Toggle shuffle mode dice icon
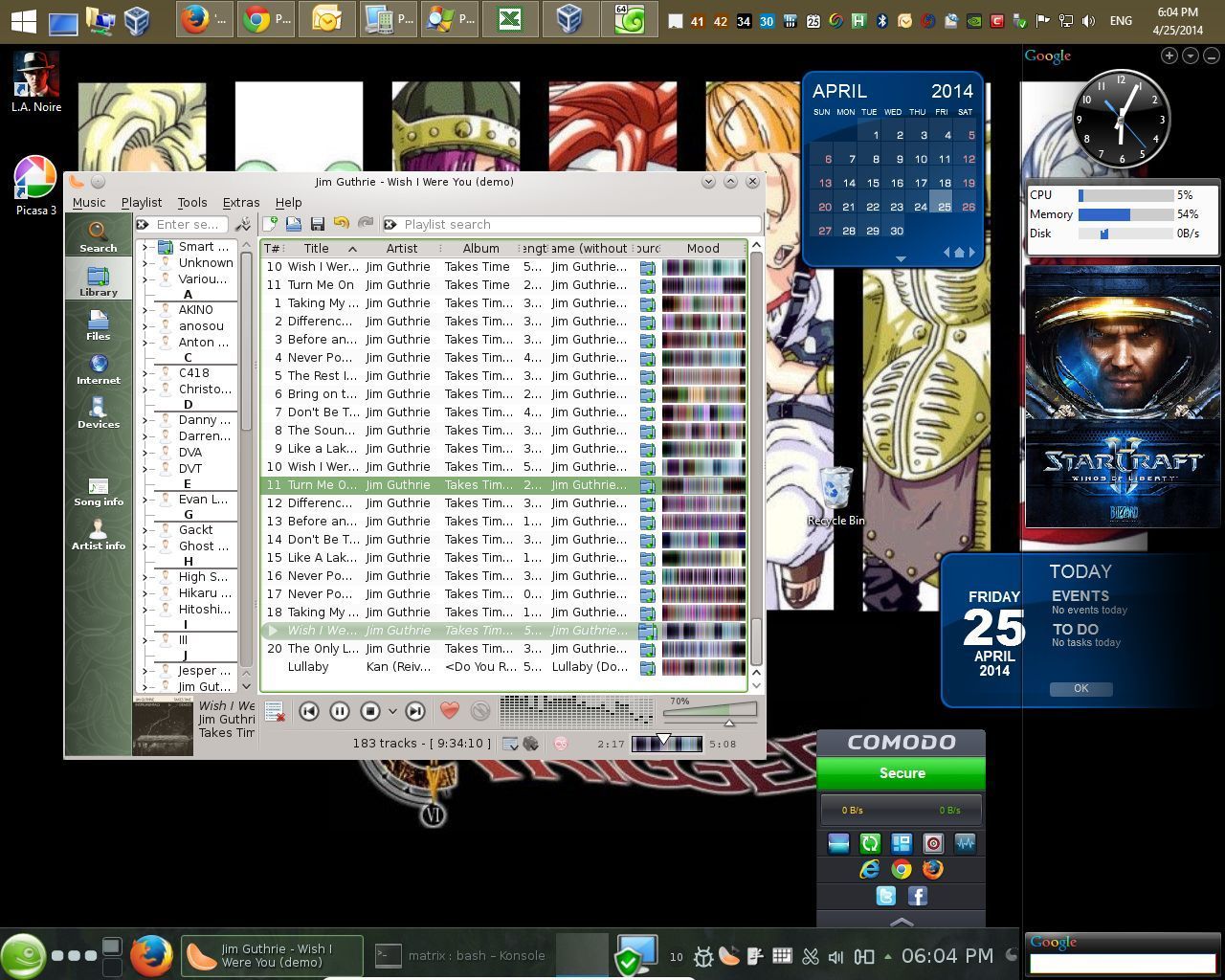 point(531,744)
